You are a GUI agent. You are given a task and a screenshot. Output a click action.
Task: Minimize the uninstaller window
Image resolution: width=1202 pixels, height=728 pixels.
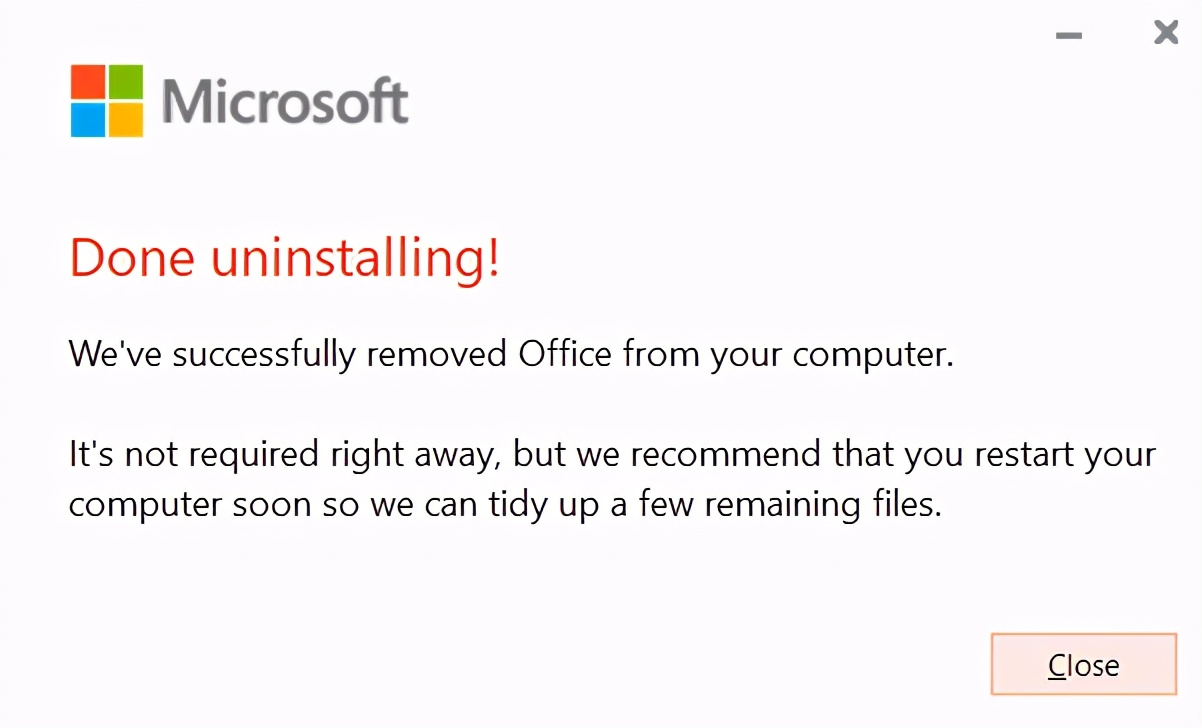[x=1068, y=33]
